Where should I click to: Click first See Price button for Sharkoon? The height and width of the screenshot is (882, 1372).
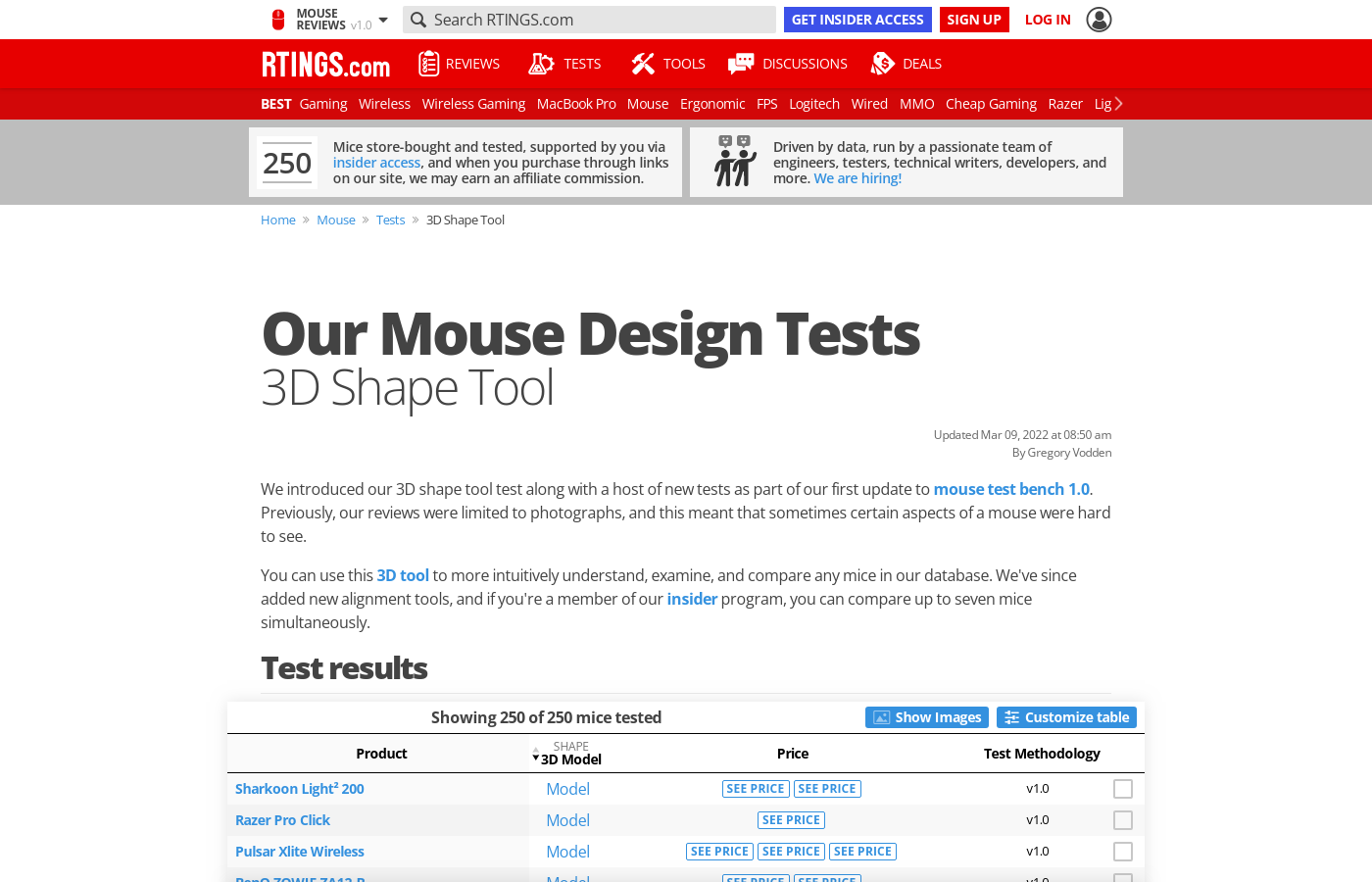[756, 789]
